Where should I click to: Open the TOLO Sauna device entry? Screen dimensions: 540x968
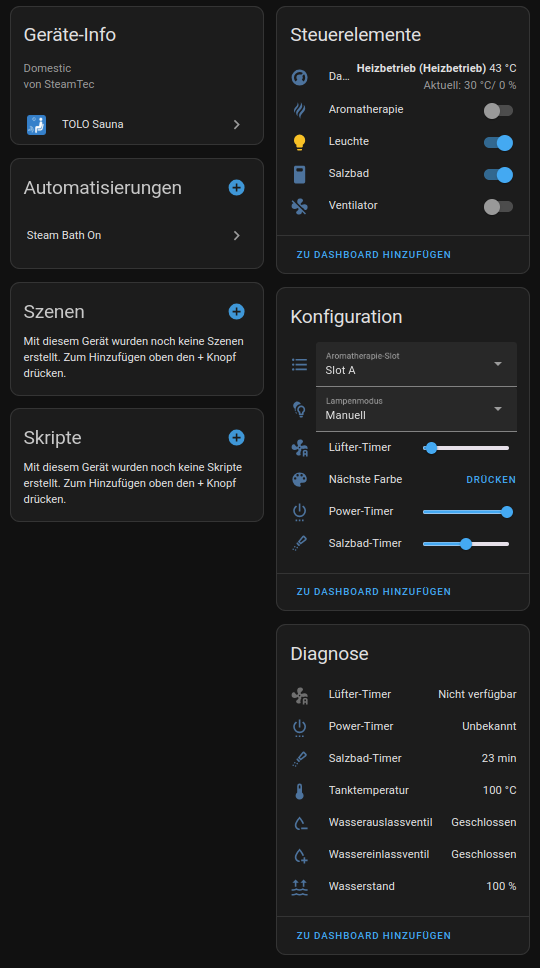[137, 124]
